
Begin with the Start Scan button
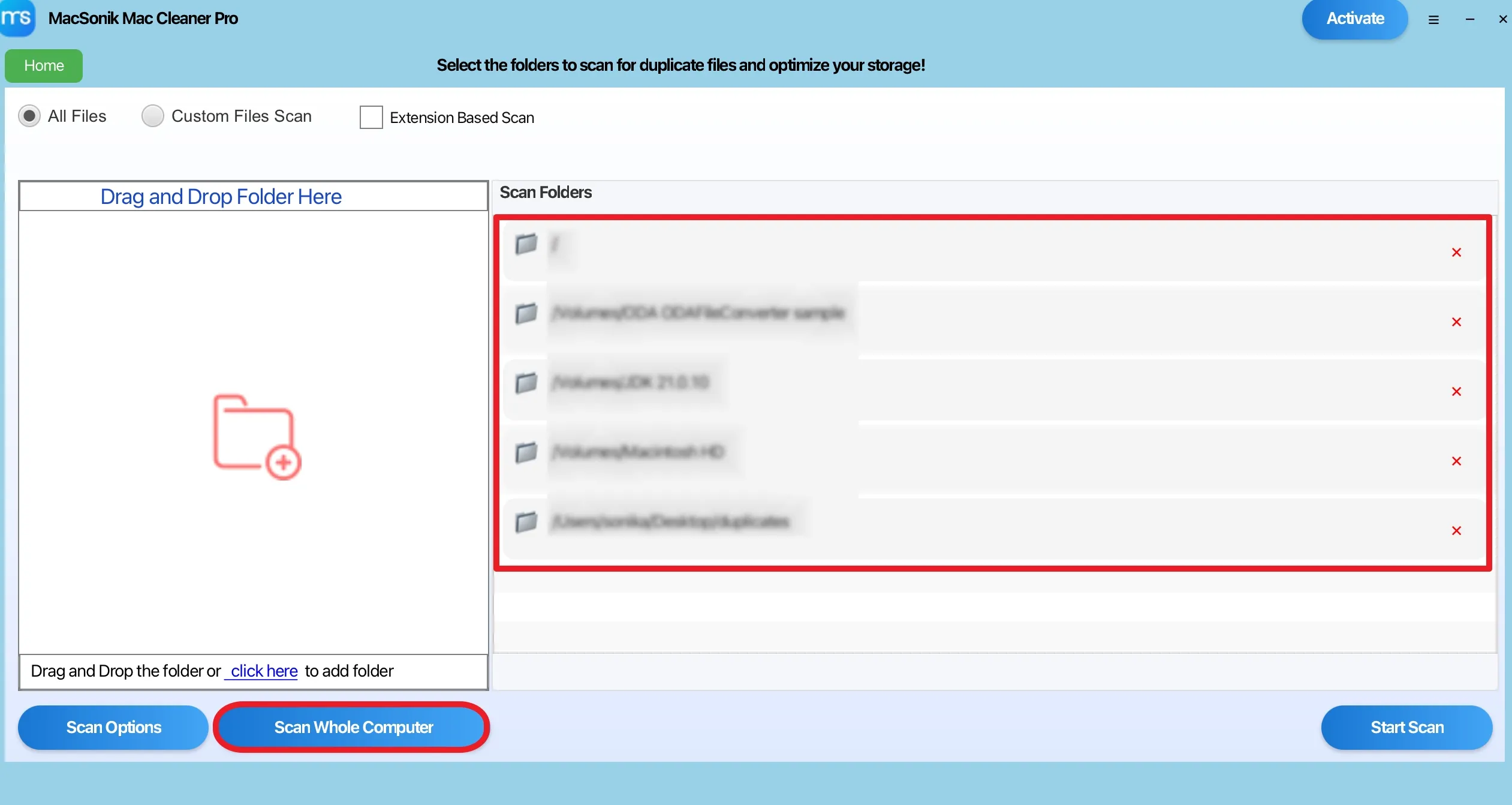point(1406,727)
